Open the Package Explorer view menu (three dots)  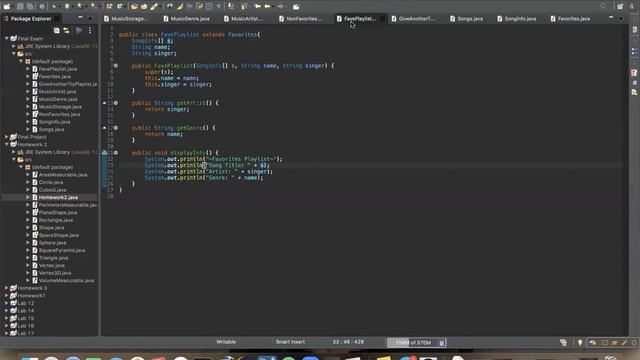(x=90, y=30)
